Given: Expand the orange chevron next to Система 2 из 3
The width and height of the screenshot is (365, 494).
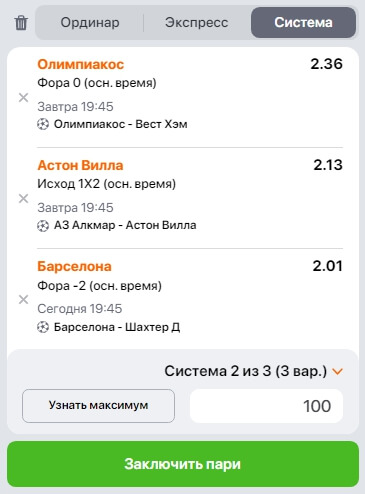Looking at the screenshot, I should 338,371.
